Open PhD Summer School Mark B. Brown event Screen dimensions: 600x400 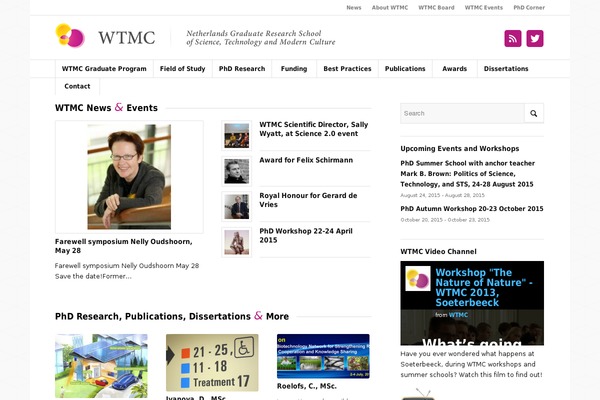468,174
